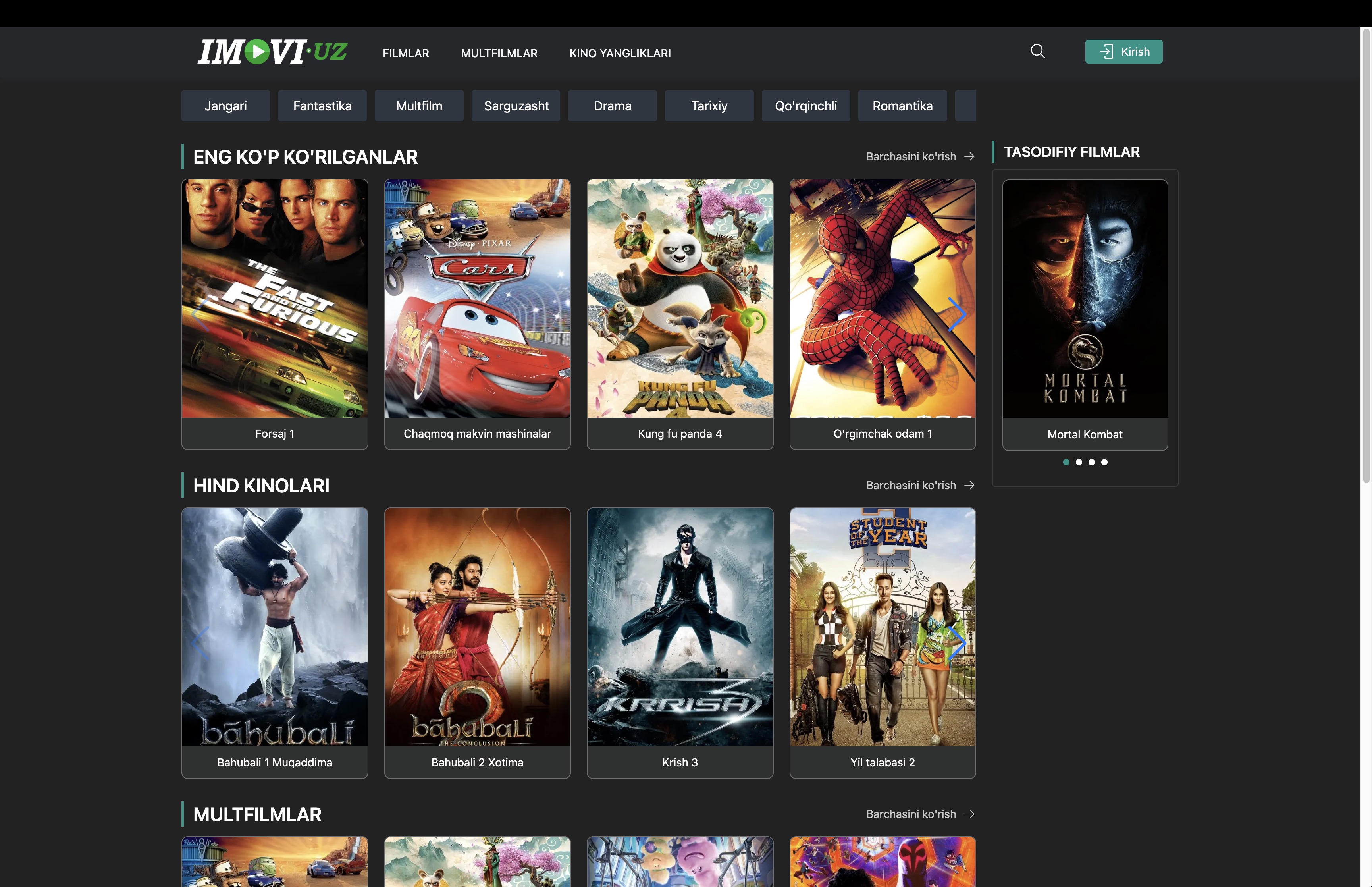Select the Qo'rqinchli genre tab
This screenshot has width=1372, height=887.
[x=806, y=105]
